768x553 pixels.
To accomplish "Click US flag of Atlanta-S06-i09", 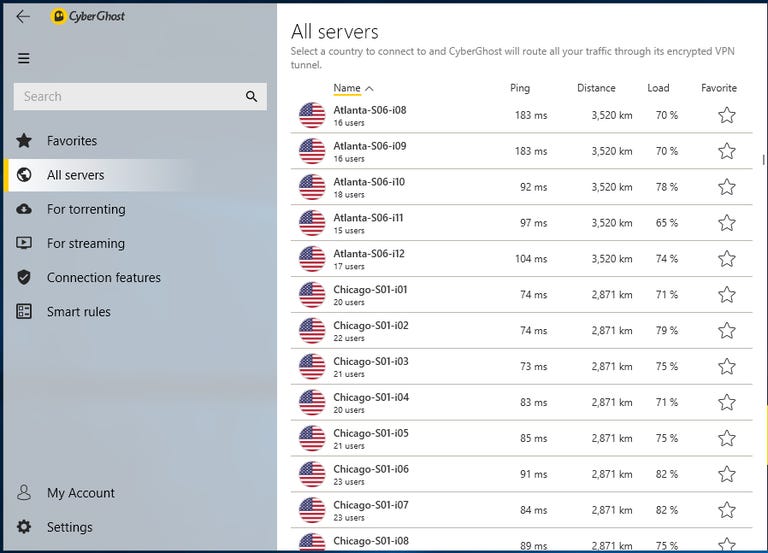I will coord(312,151).
